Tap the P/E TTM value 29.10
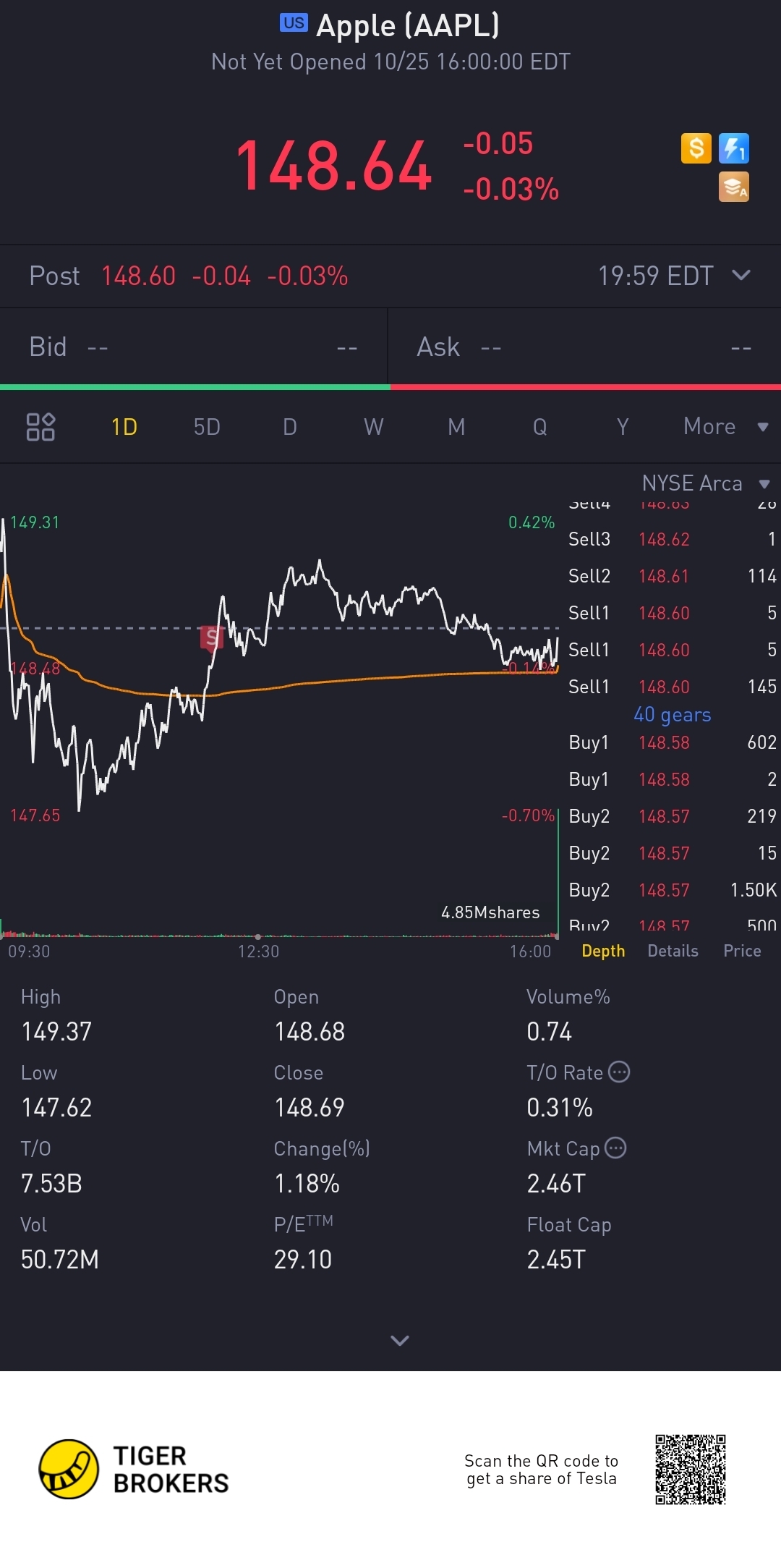Viewport: 781px width, 1568px height. tap(303, 1260)
